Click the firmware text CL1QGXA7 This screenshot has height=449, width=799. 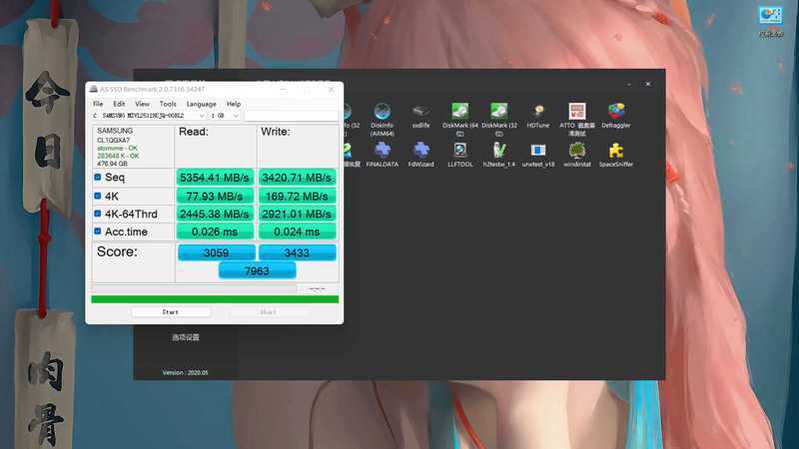(x=113, y=140)
